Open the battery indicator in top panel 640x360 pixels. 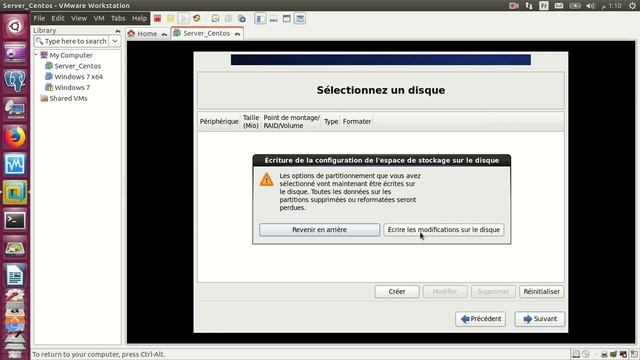click(x=575, y=6)
